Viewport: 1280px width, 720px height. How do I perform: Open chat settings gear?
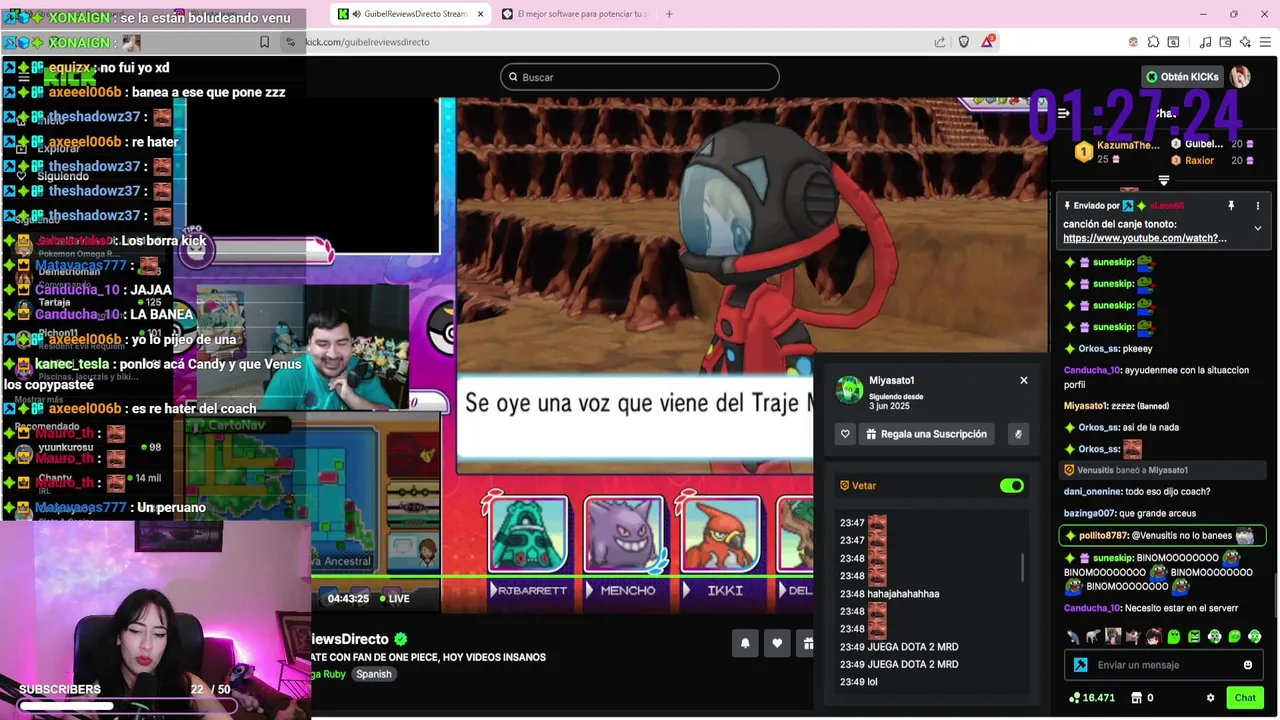coord(1210,698)
